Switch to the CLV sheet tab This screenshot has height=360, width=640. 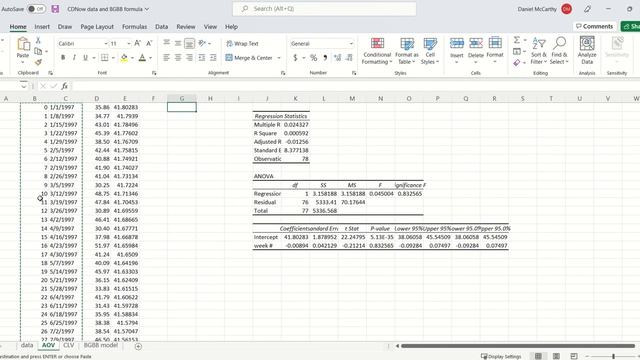click(69, 345)
